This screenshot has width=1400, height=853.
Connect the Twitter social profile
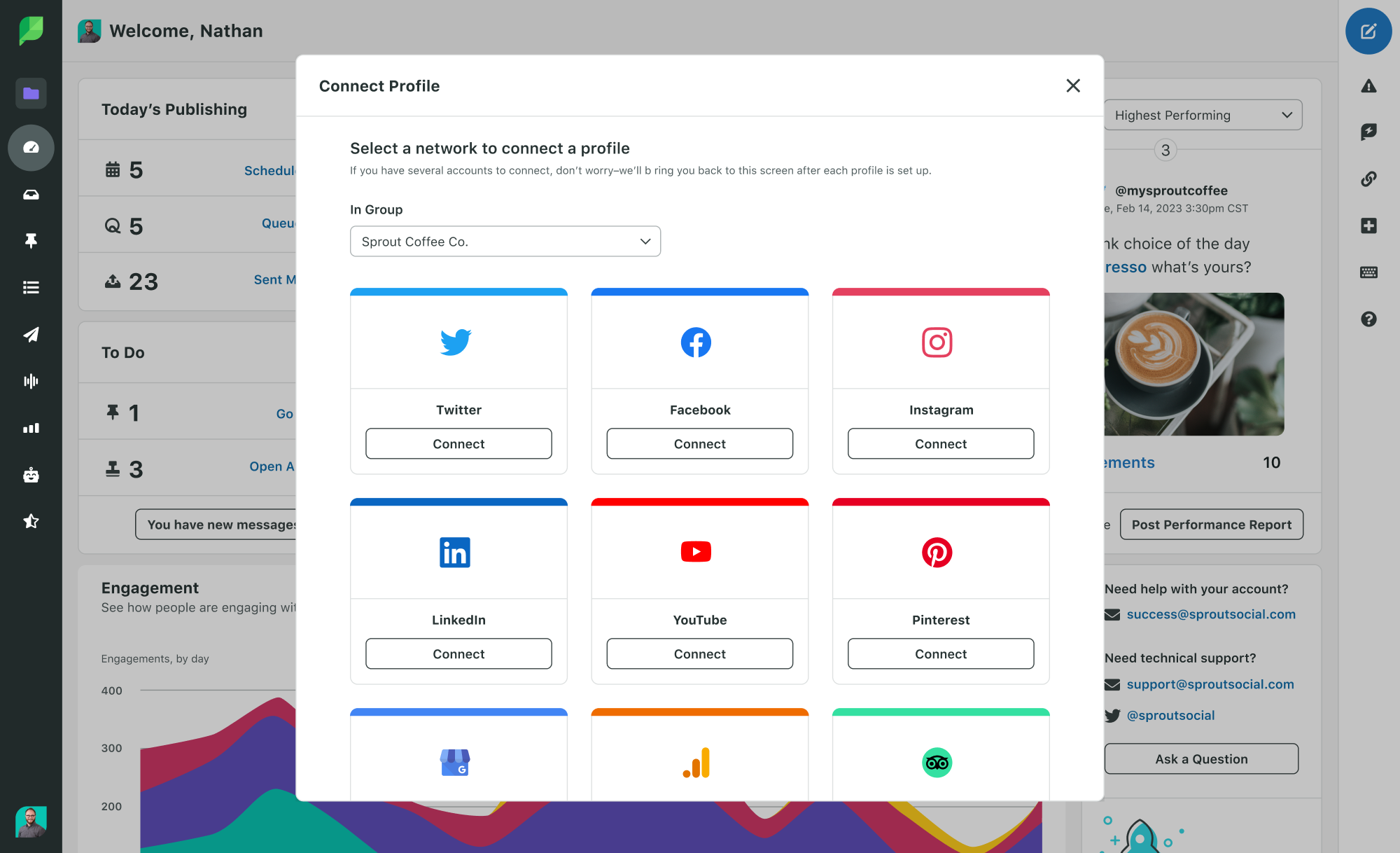coord(458,443)
